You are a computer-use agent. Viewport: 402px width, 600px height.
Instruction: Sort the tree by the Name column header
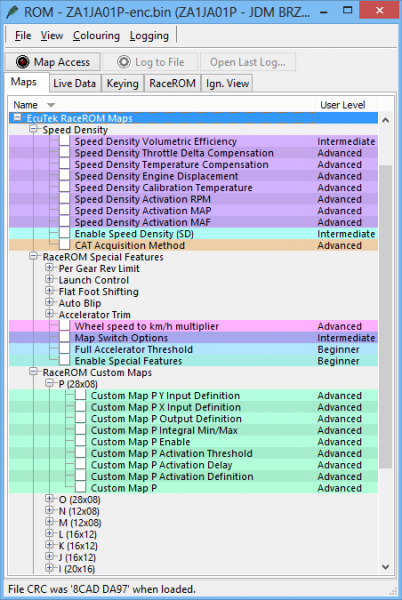click(x=162, y=104)
